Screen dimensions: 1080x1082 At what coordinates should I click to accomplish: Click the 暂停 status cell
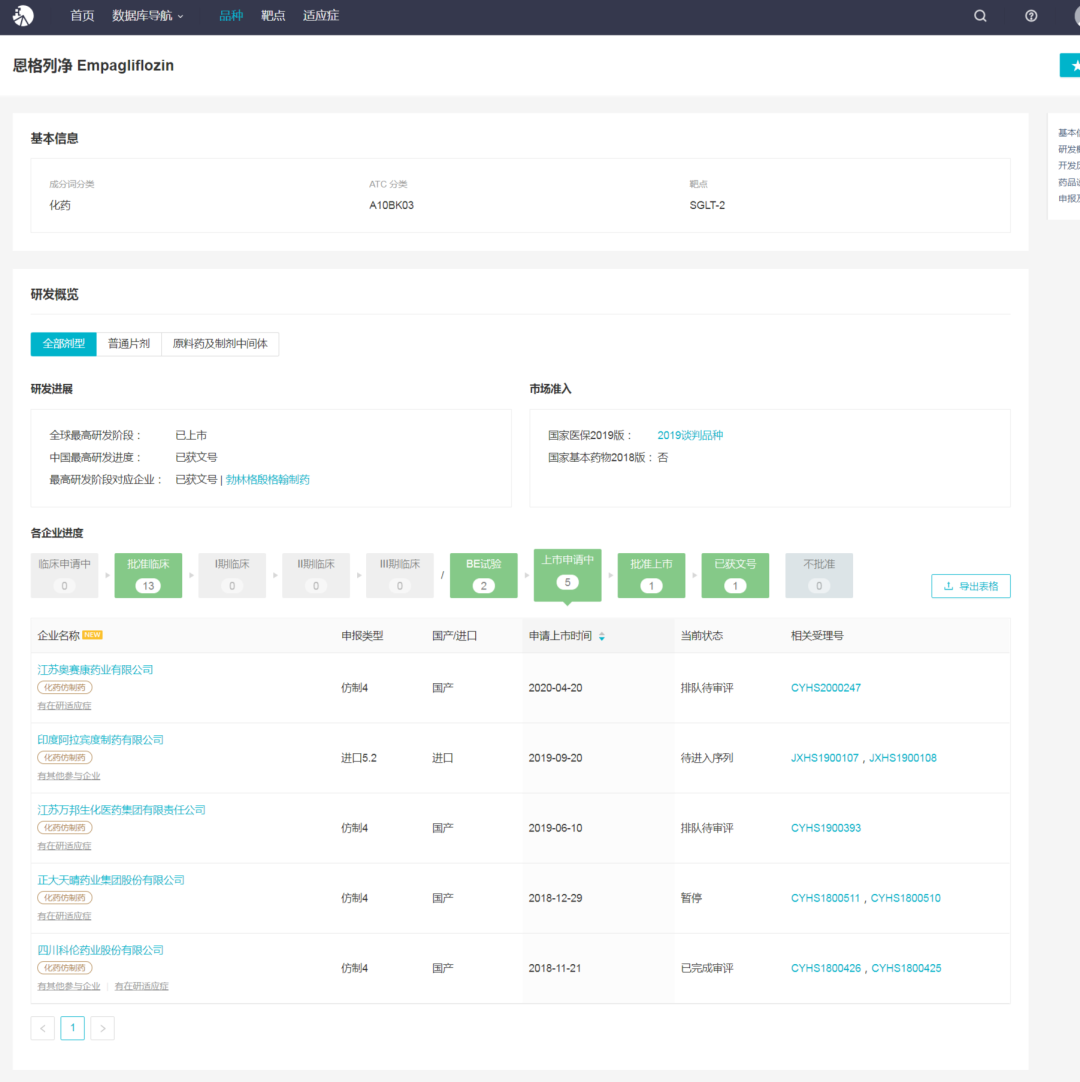coord(691,898)
